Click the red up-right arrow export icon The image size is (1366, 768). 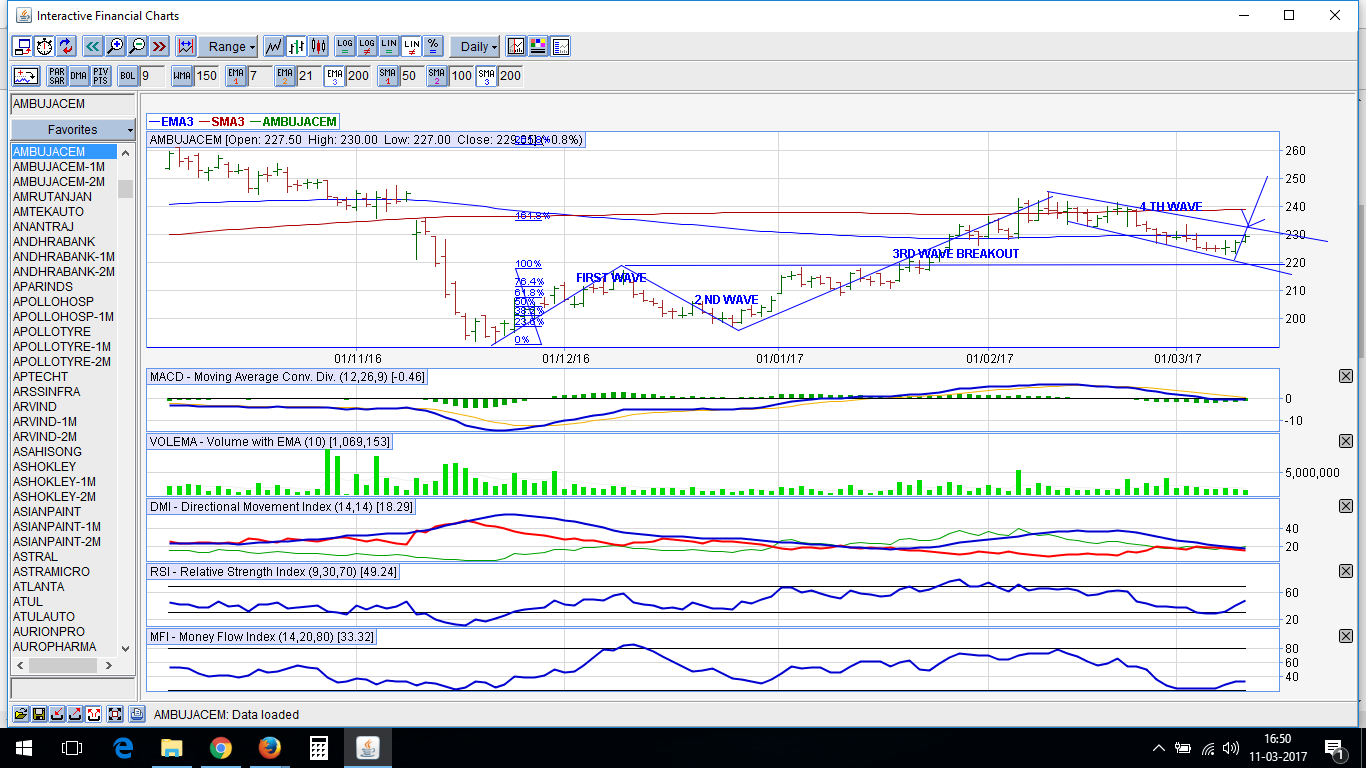tap(75, 714)
